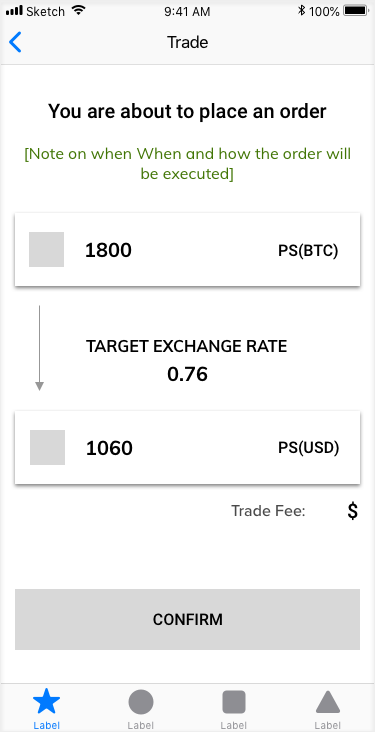Tap the downward conversion arrow
This screenshot has width=375, height=732.
coord(40,348)
